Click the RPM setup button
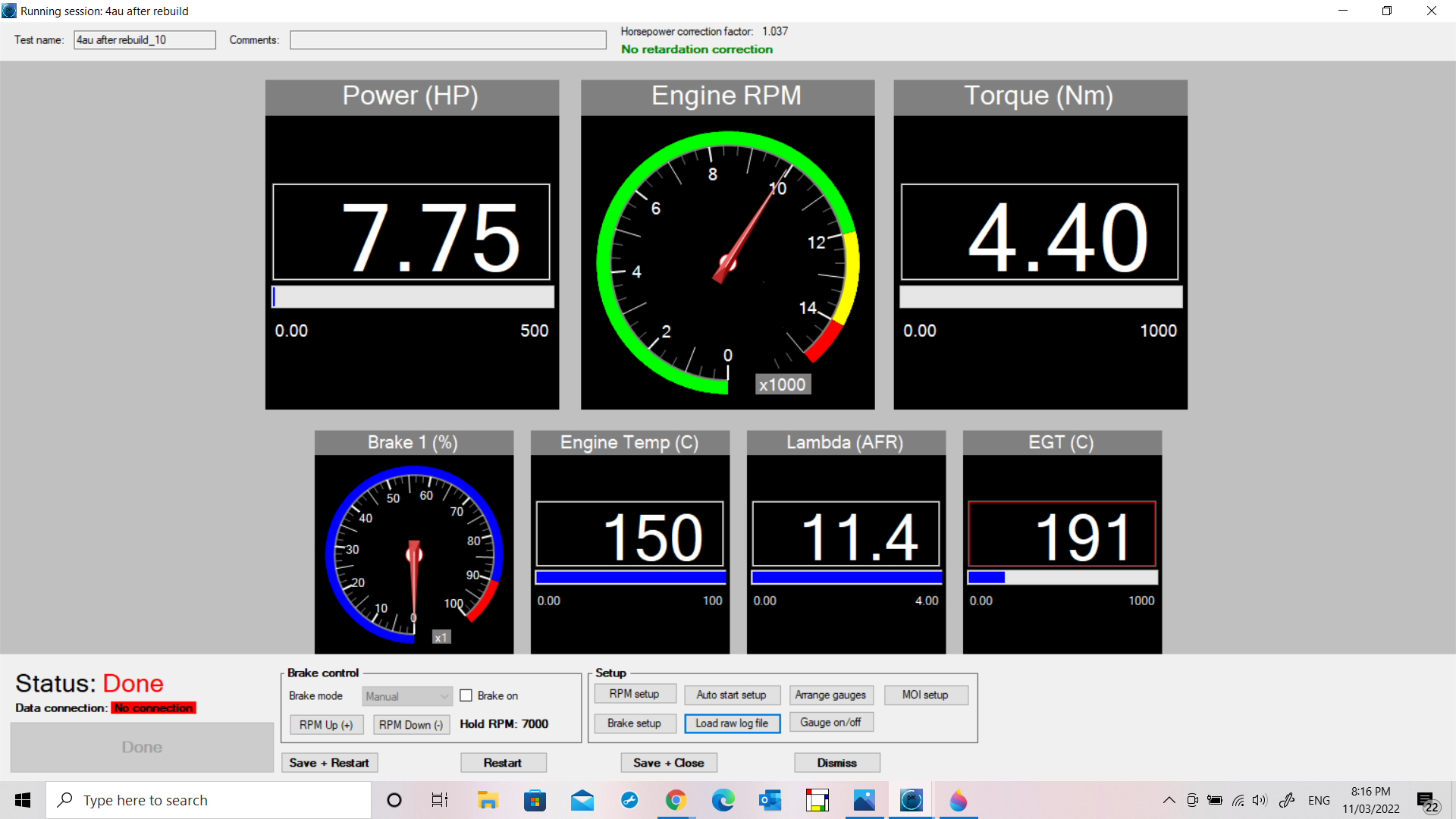 point(634,694)
